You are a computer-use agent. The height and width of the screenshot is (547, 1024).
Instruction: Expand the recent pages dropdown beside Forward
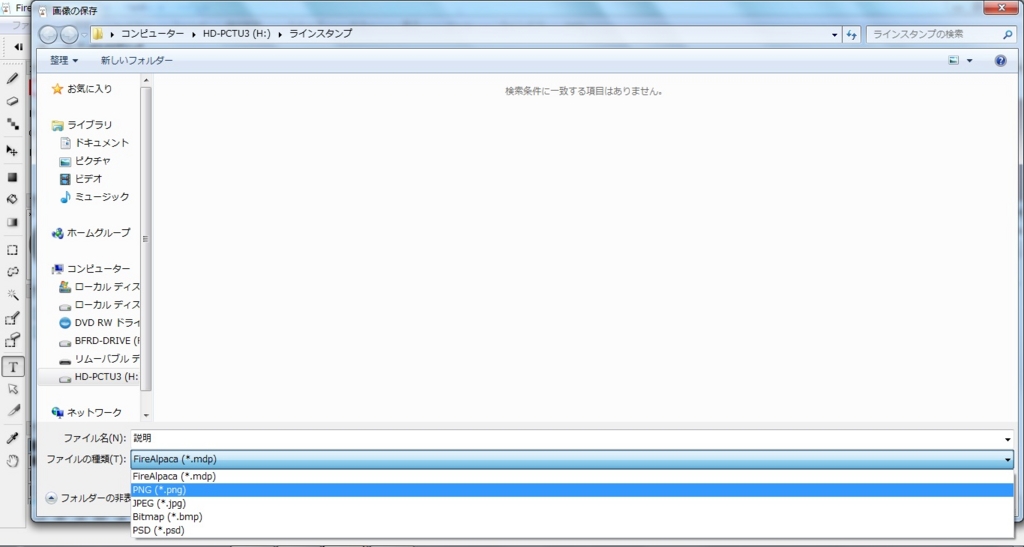[x=84, y=35]
